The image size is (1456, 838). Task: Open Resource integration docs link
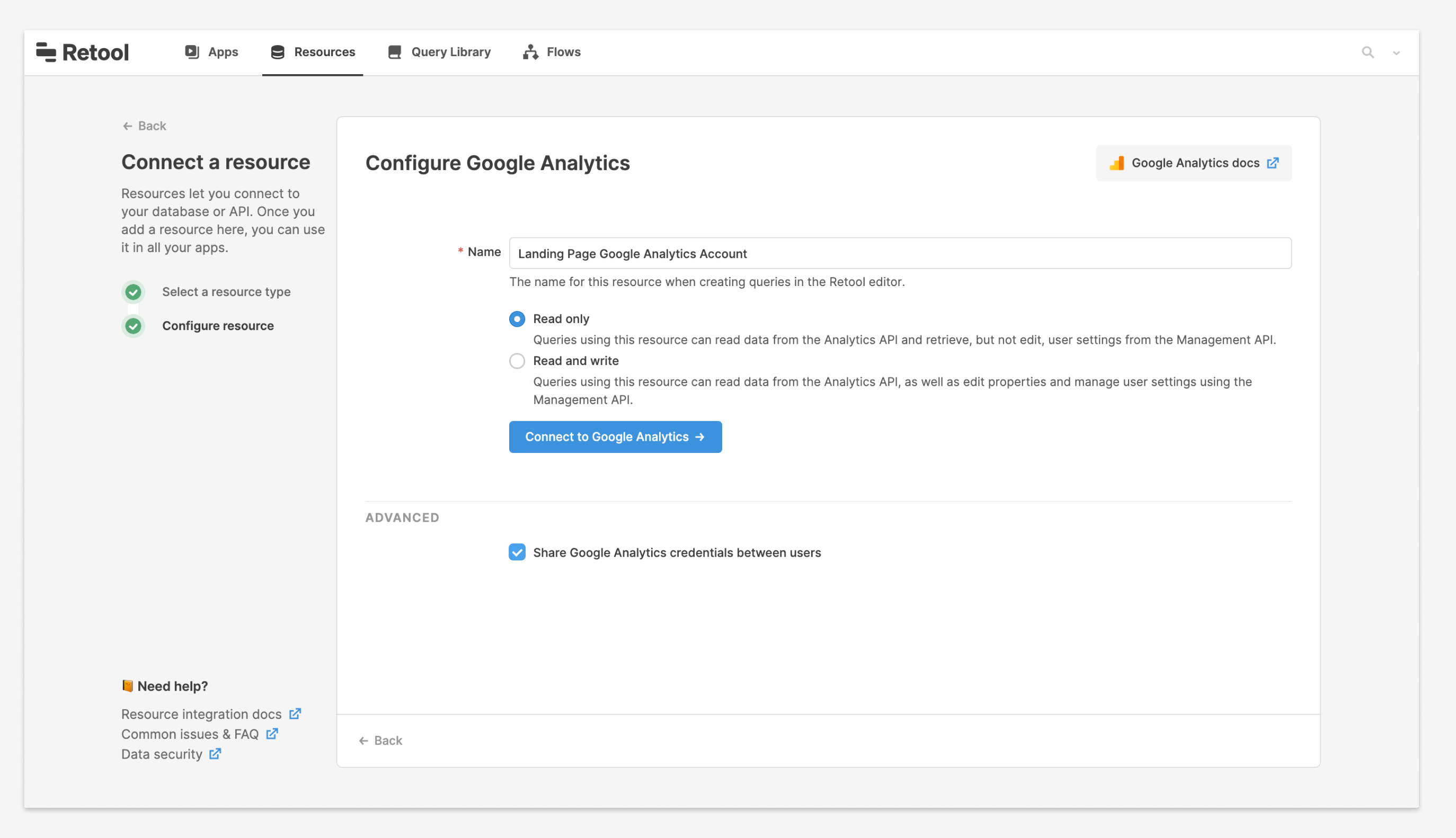pyautogui.click(x=201, y=714)
